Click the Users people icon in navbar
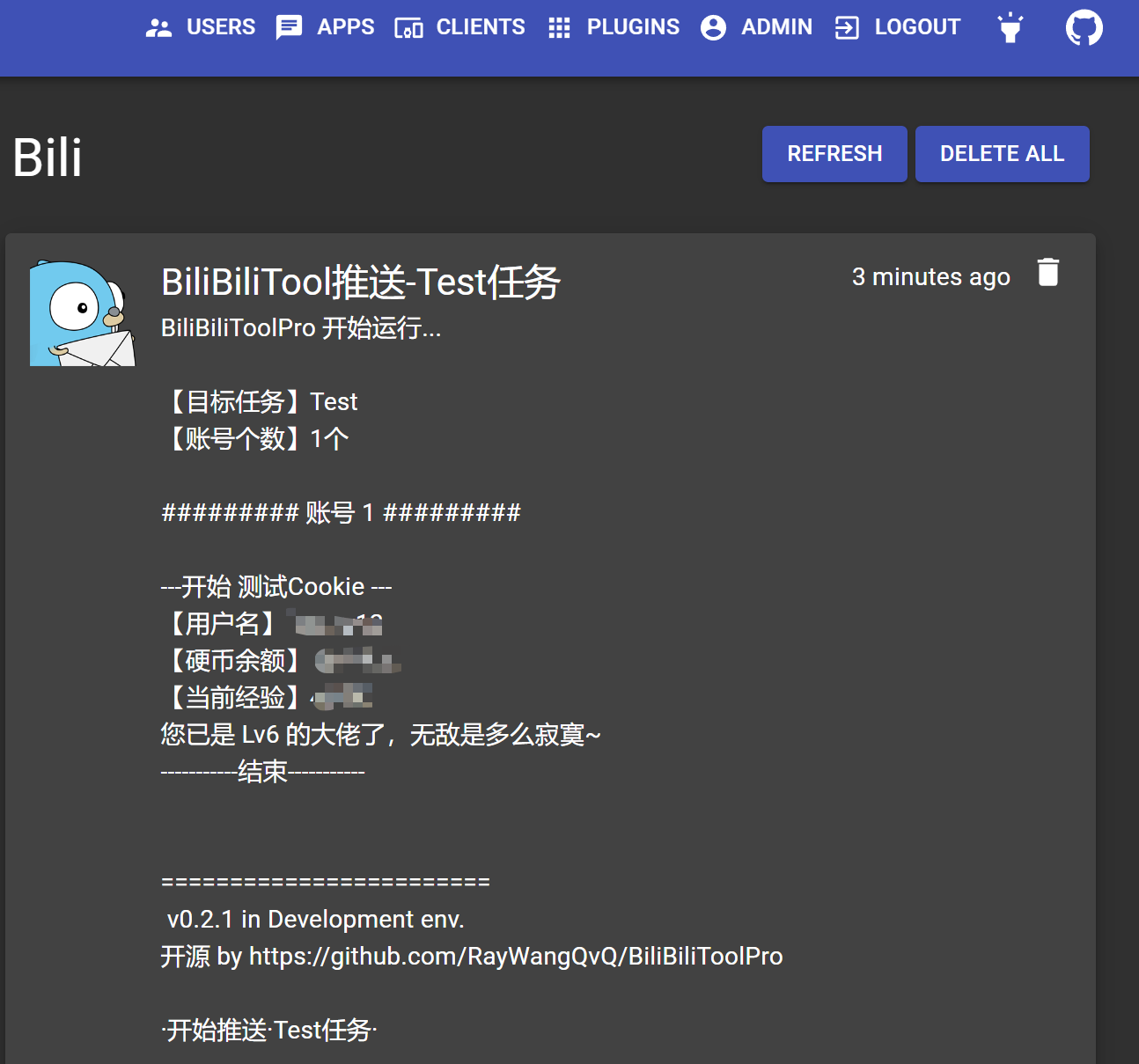This screenshot has width=1139, height=1064. tap(158, 27)
